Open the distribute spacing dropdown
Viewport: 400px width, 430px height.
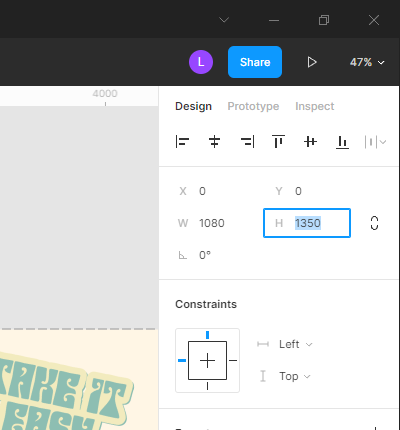(x=376, y=142)
